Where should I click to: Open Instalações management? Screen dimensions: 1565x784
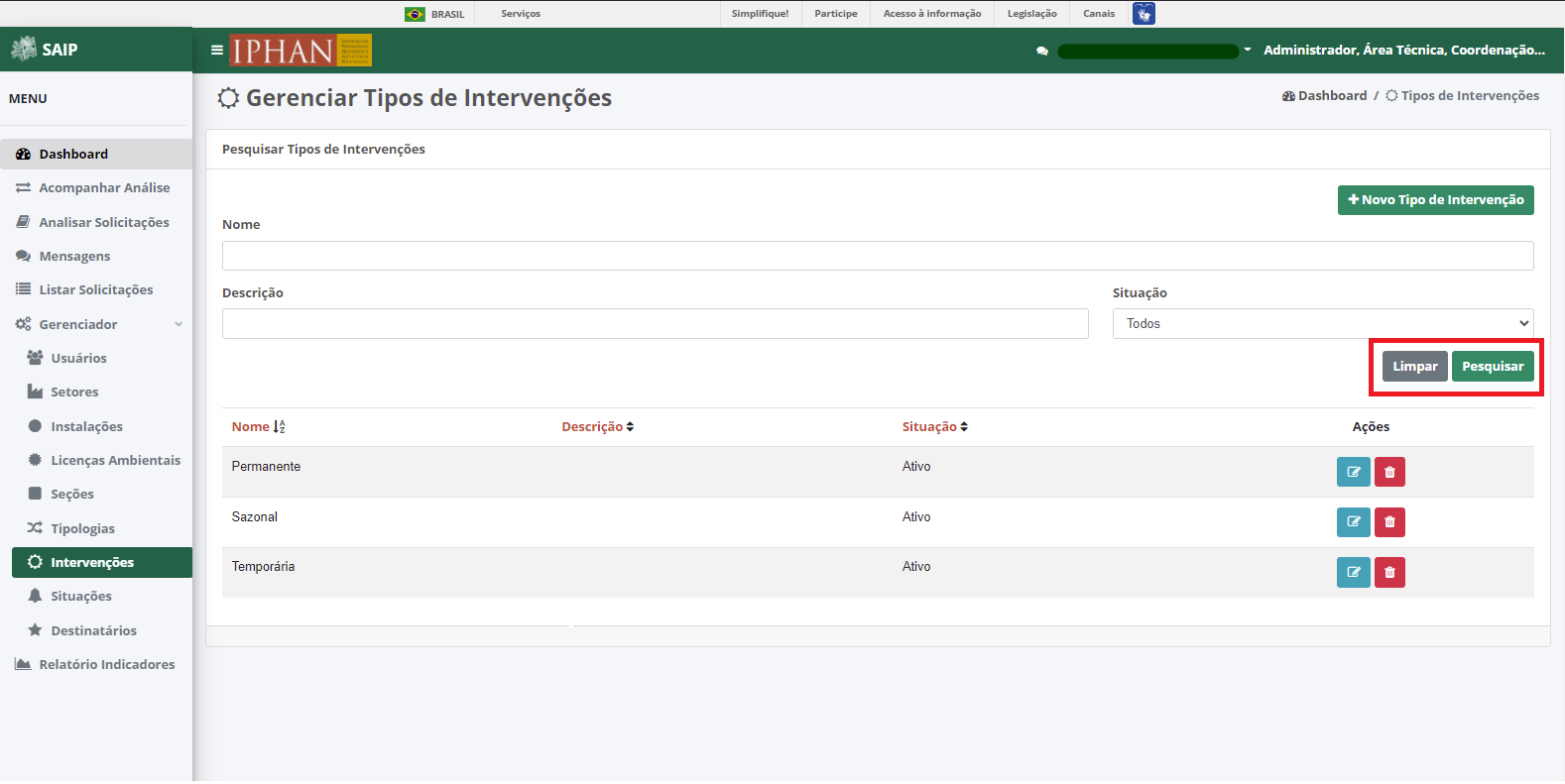[x=102, y=426]
